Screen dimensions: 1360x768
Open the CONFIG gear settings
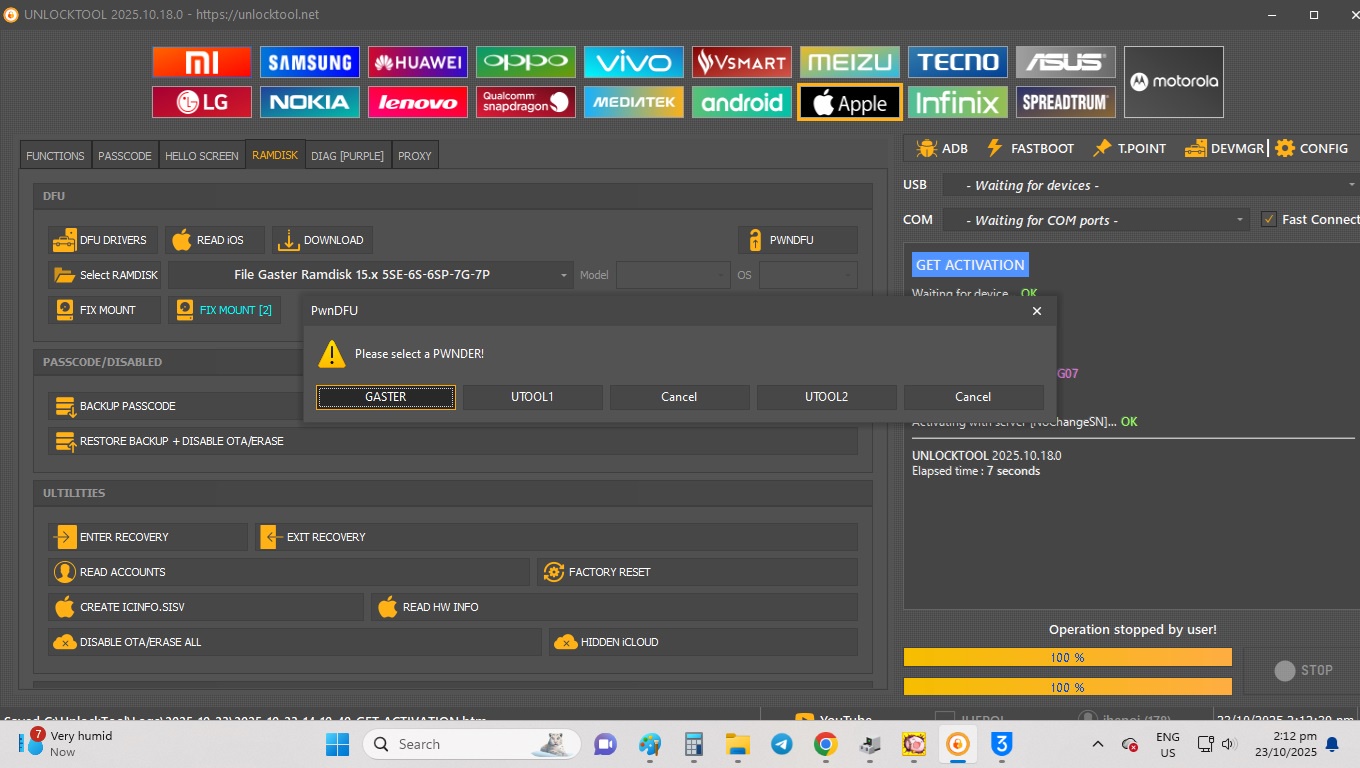pyautogui.click(x=1311, y=148)
